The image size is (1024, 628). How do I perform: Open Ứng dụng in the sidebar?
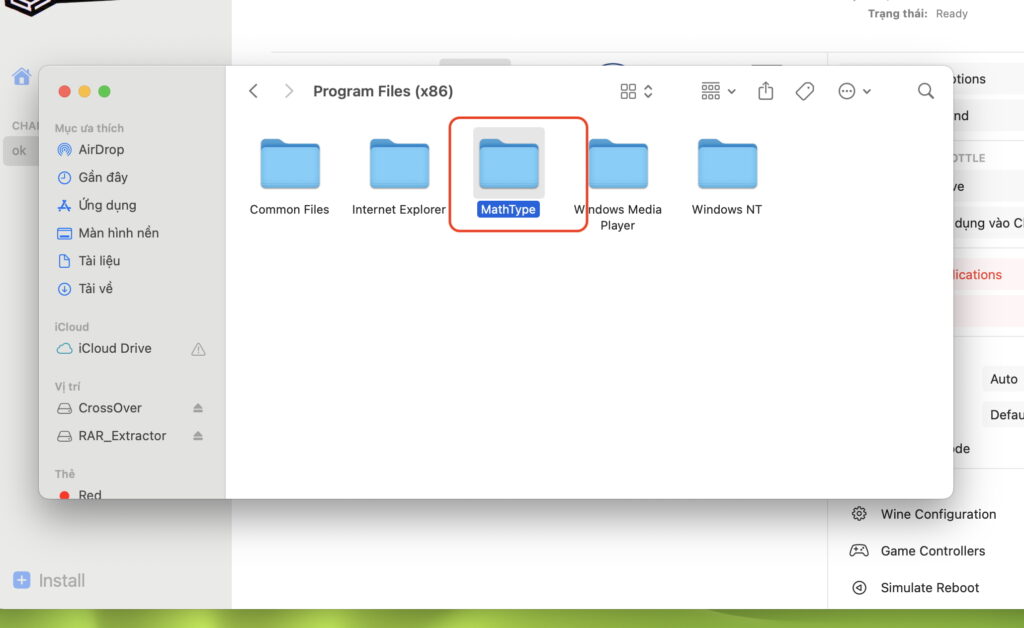107,205
